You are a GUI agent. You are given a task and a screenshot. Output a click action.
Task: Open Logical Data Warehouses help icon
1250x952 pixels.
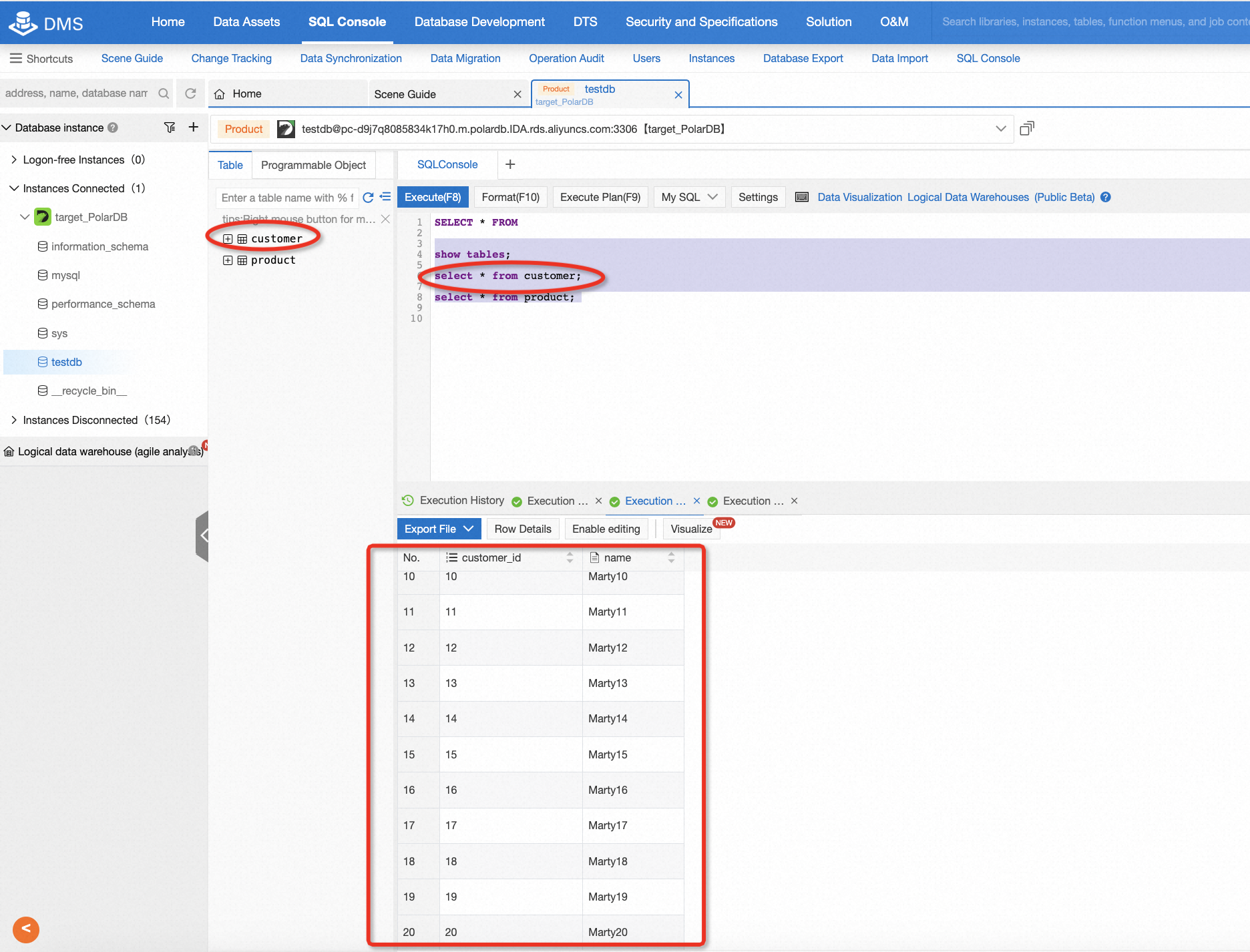click(1106, 197)
